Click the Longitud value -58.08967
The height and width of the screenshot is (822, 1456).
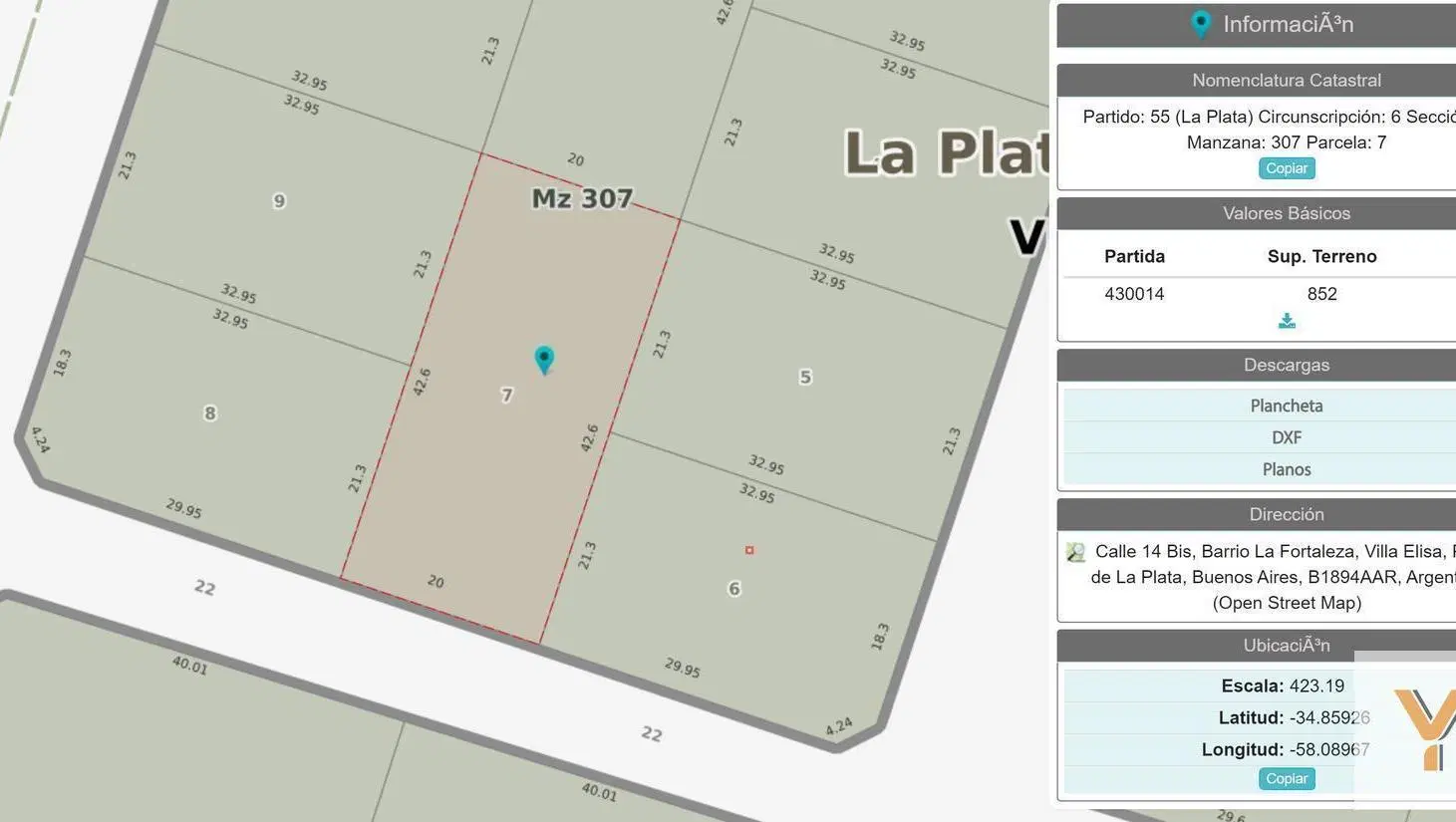(1329, 750)
